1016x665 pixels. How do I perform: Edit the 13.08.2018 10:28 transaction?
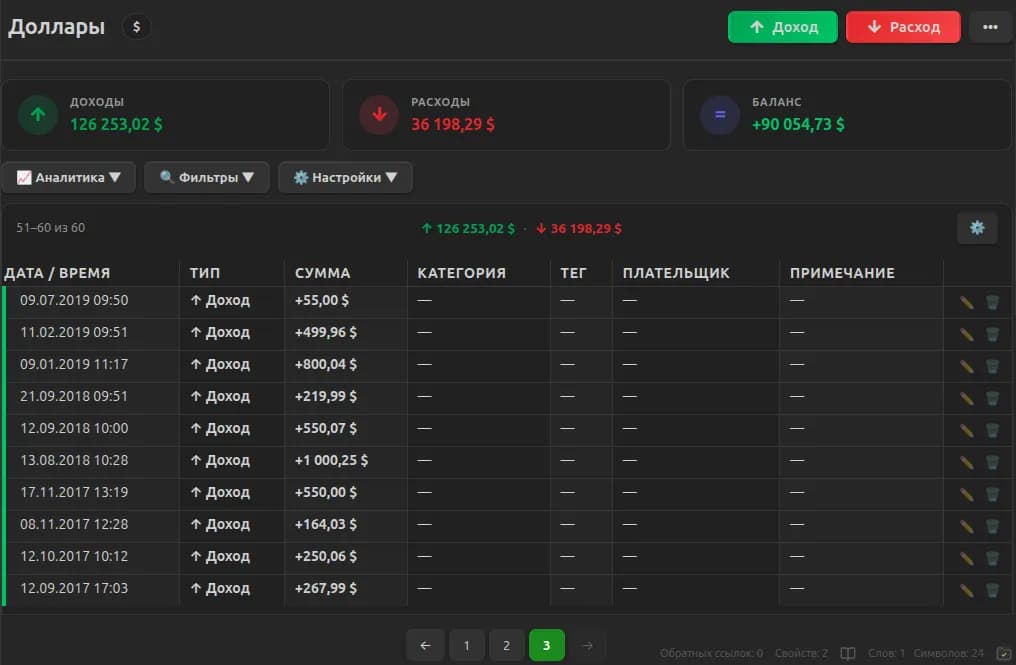point(966,462)
